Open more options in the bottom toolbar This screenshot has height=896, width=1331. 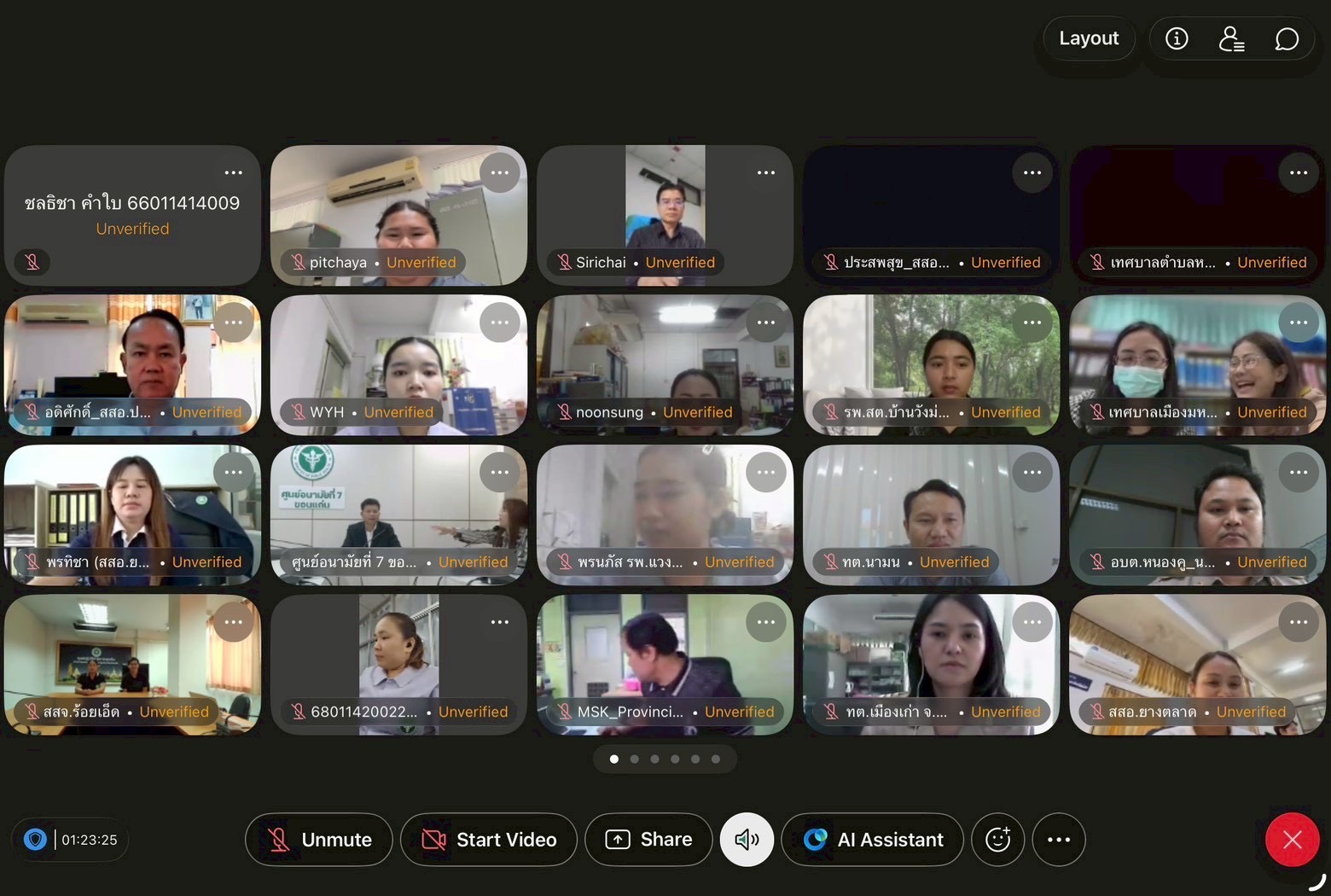click(x=1058, y=840)
